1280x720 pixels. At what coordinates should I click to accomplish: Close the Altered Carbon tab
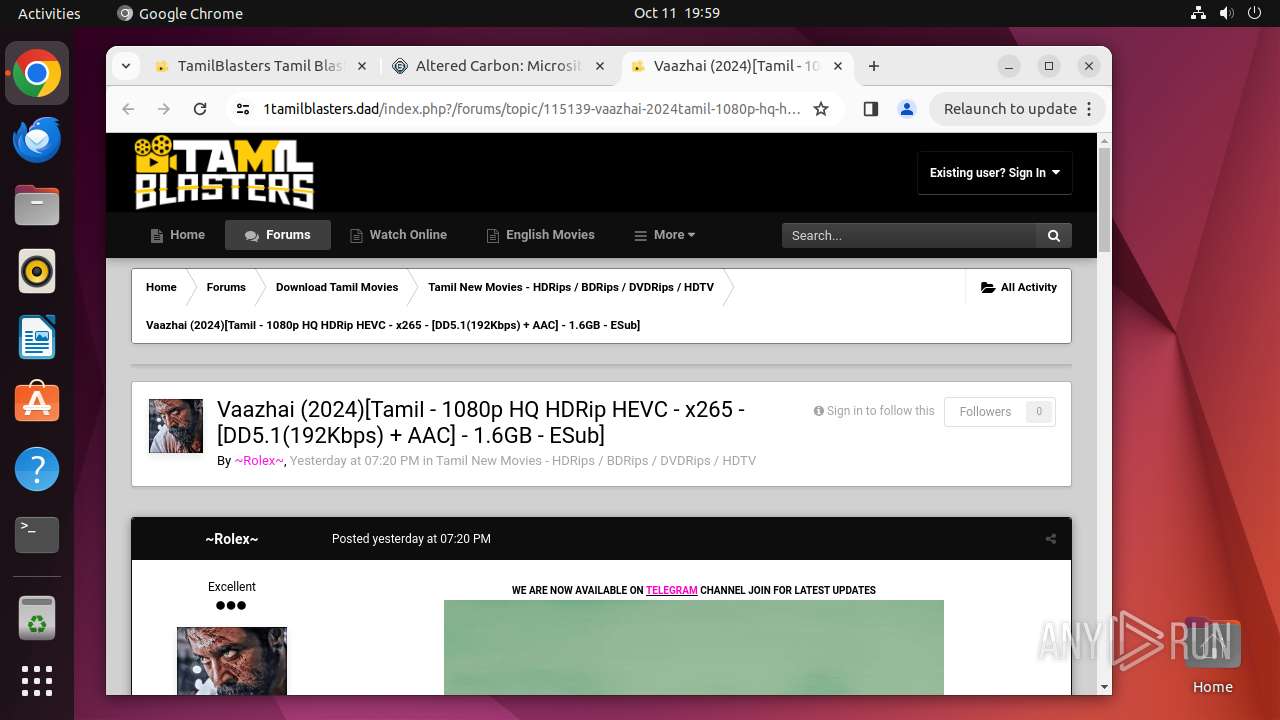pyautogui.click(x=600, y=66)
